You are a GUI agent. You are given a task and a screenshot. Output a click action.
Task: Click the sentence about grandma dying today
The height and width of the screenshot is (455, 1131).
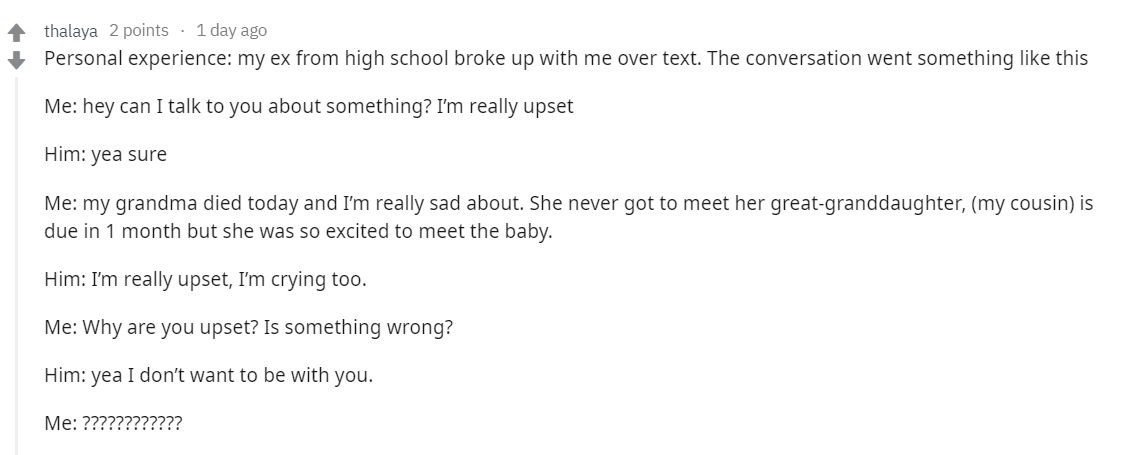pos(284,204)
